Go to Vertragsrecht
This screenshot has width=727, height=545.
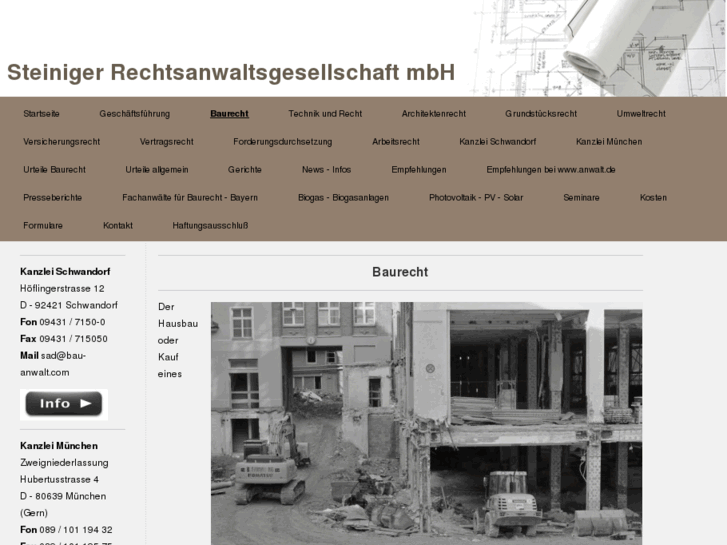(166, 141)
